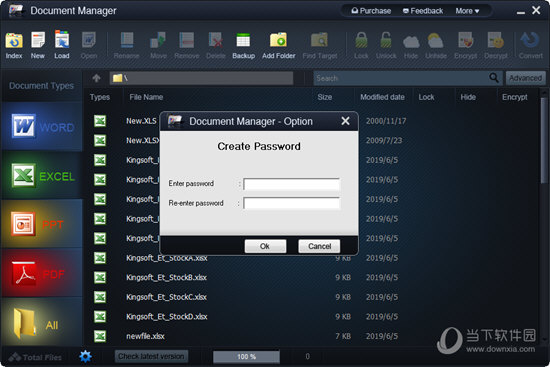Show All document types
This screenshot has height=367, width=550.
(x=42, y=322)
